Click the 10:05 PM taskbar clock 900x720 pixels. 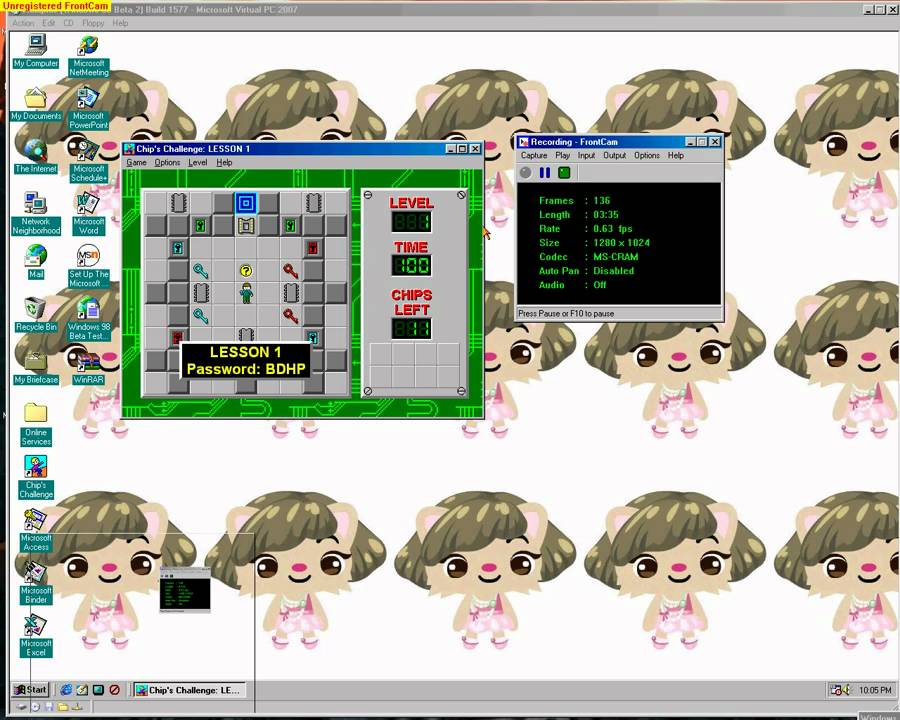coord(875,690)
